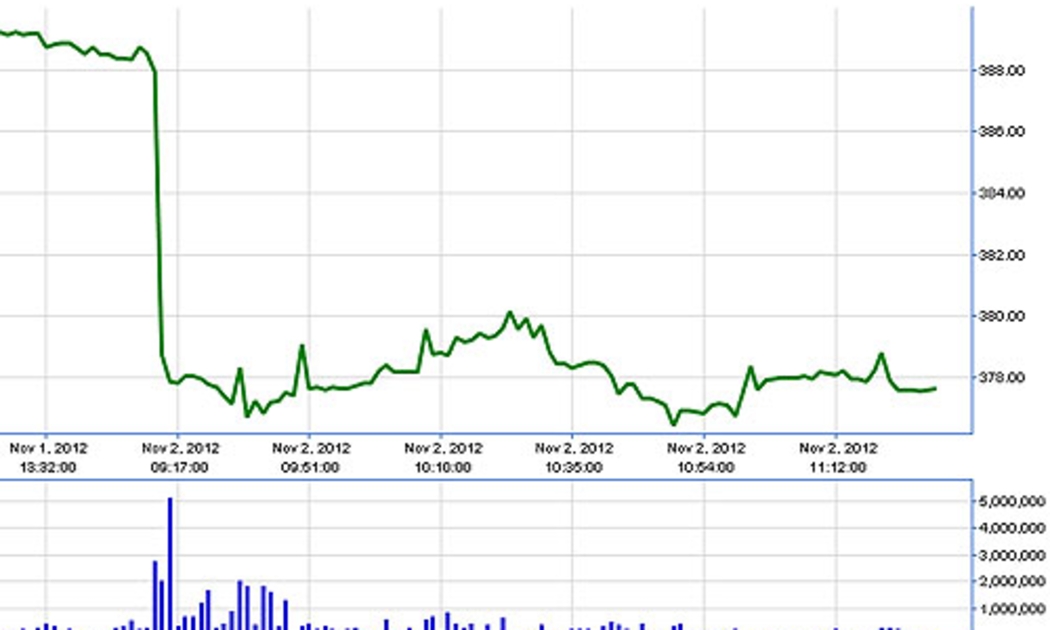Click the end point of the green price line
Screen dimensions: 1050x630
tap(934, 388)
